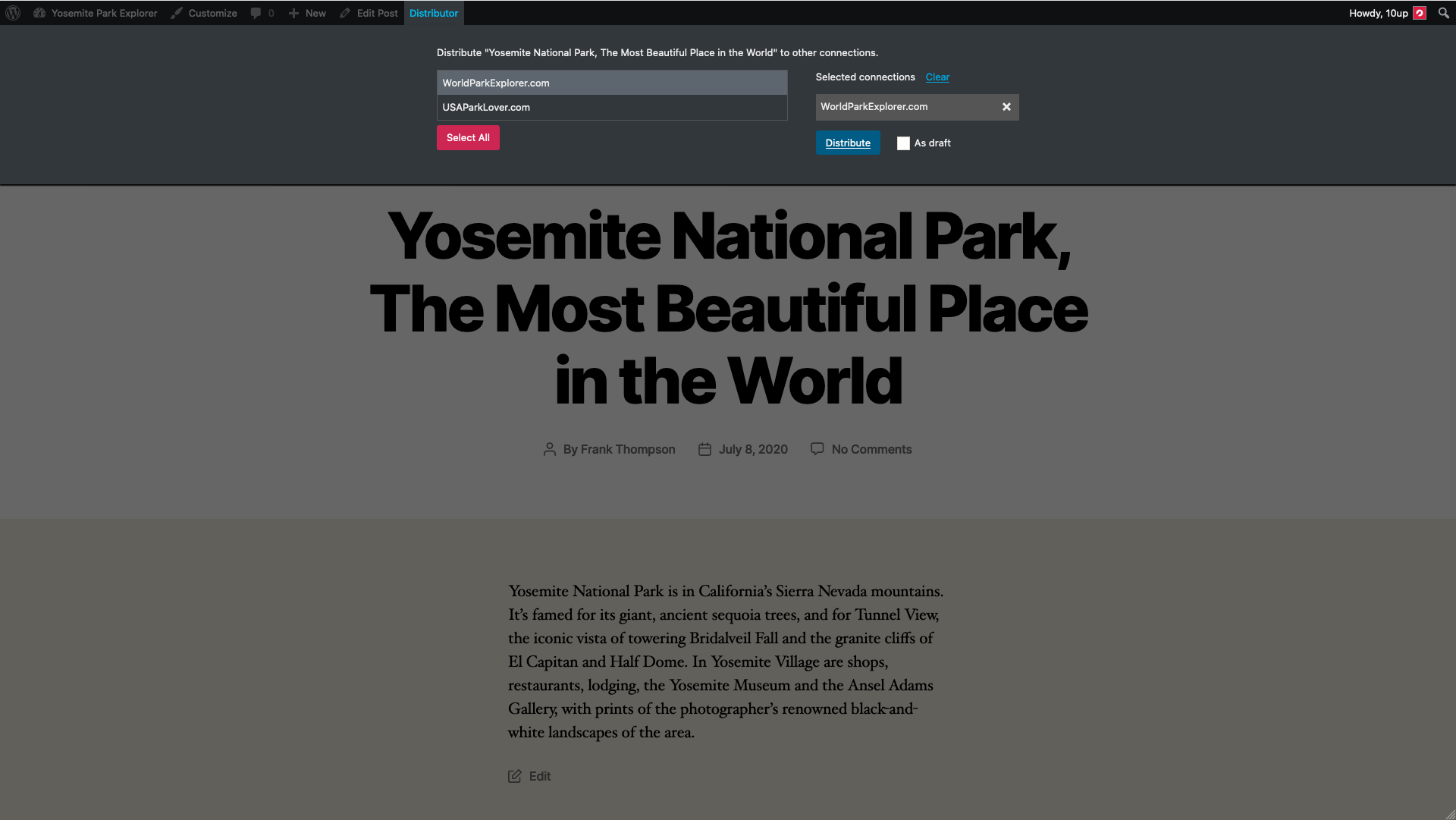Screen dimensions: 1456x820
Task: Click Edit Post in the admin bar
Action: (x=369, y=13)
